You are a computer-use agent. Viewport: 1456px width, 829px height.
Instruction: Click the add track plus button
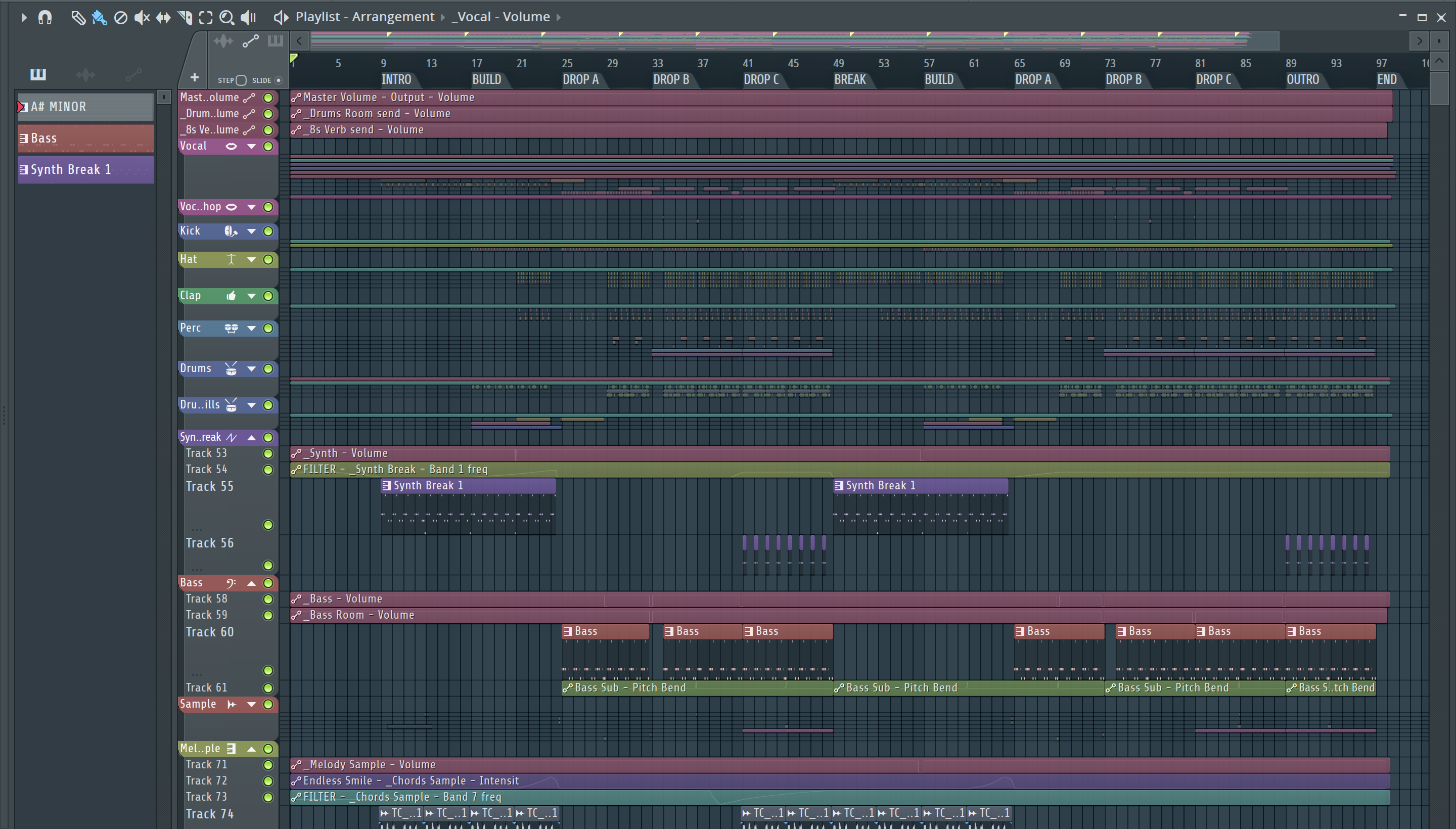click(x=194, y=77)
